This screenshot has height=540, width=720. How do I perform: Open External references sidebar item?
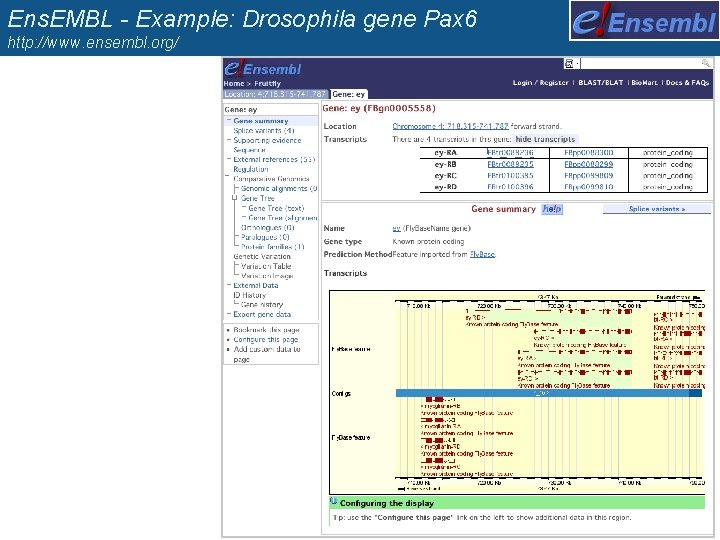pos(274,159)
